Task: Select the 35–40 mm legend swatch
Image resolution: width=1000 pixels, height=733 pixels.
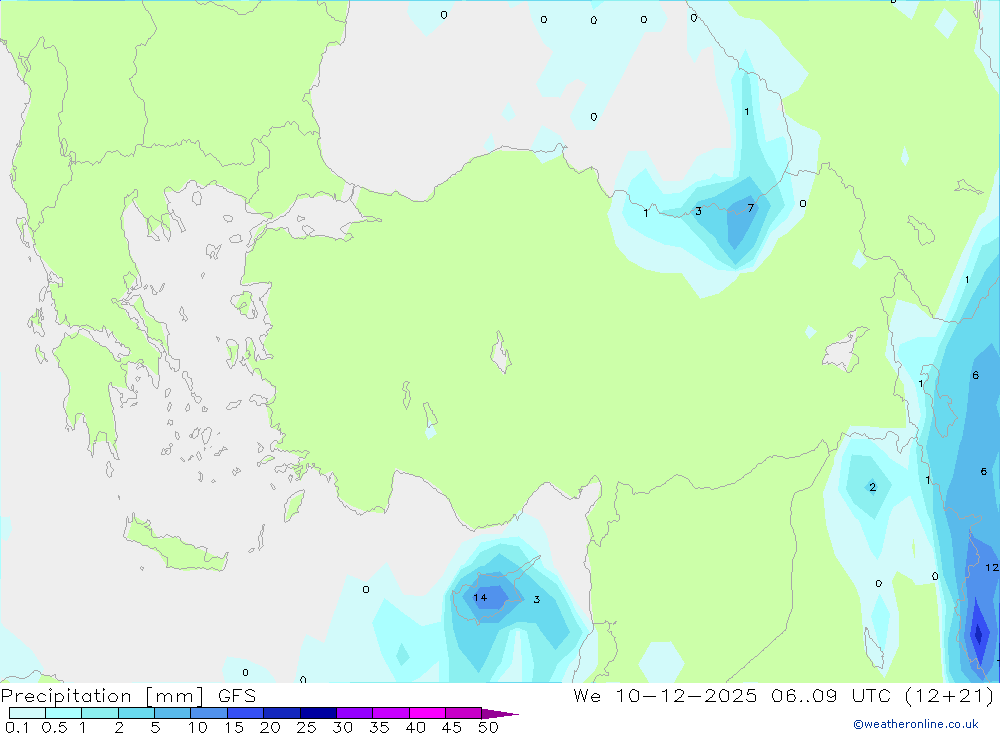Action: (391, 713)
